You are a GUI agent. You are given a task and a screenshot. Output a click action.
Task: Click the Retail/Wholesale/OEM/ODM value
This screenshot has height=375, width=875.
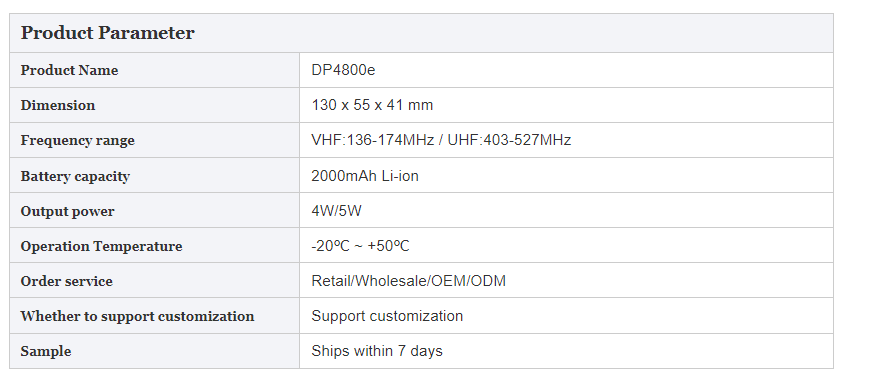408,281
